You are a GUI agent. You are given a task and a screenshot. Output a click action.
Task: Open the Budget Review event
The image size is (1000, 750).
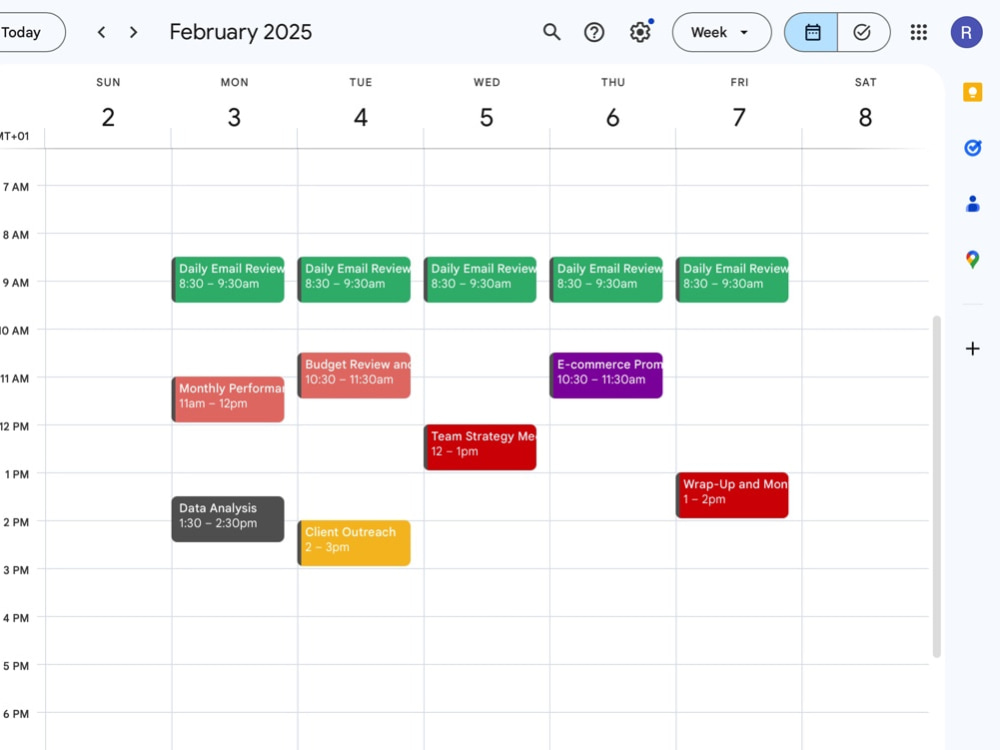[x=354, y=376]
